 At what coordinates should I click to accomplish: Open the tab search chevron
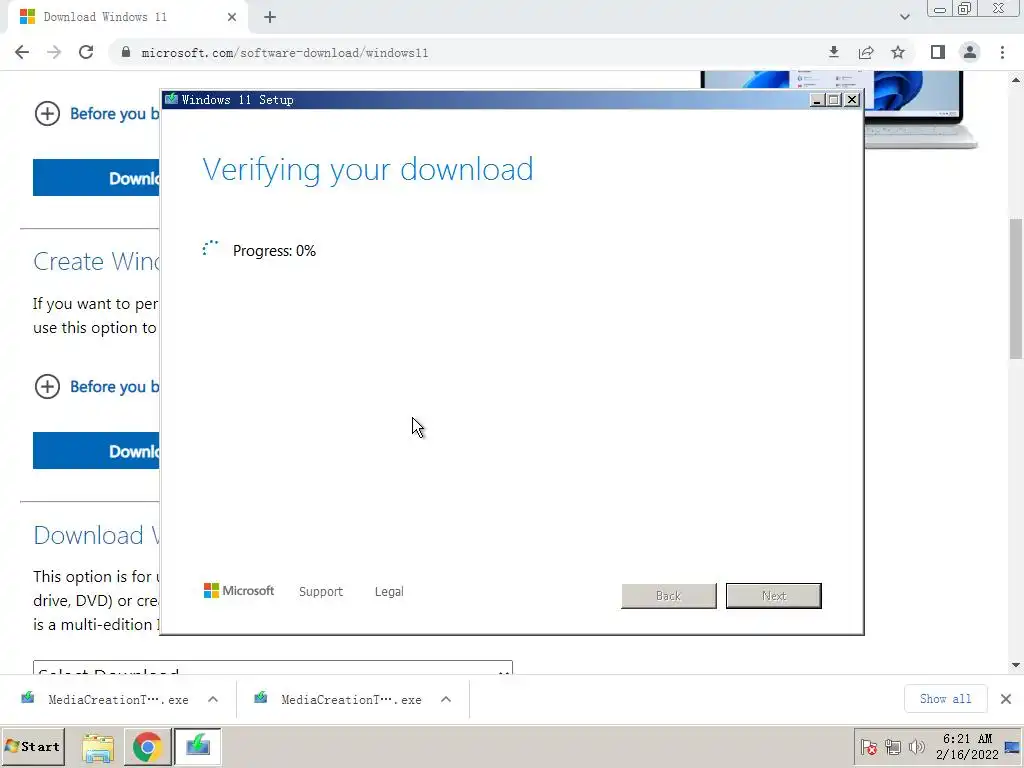(904, 17)
